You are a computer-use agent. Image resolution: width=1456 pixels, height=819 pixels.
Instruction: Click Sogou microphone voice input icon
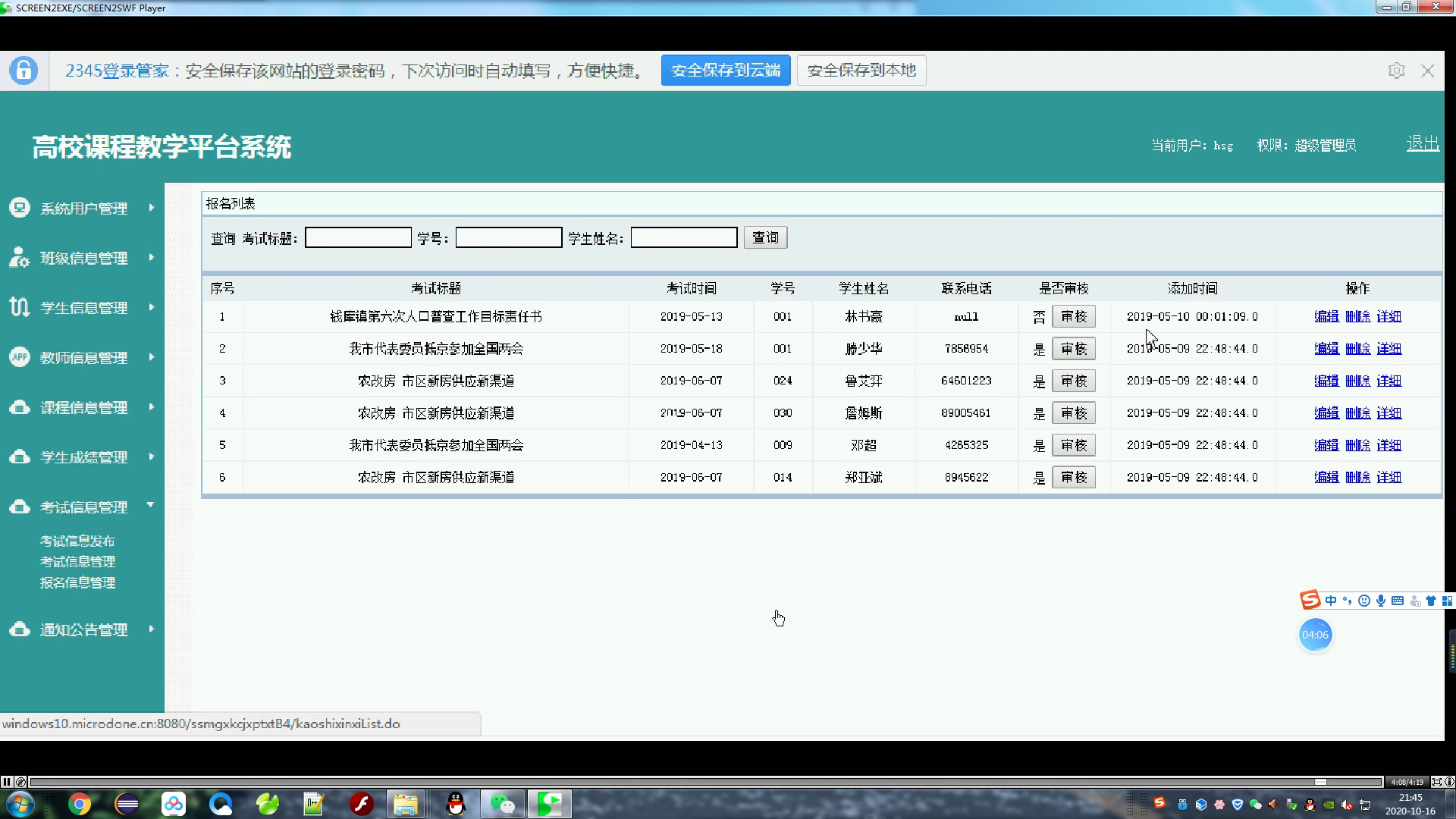click(x=1381, y=601)
